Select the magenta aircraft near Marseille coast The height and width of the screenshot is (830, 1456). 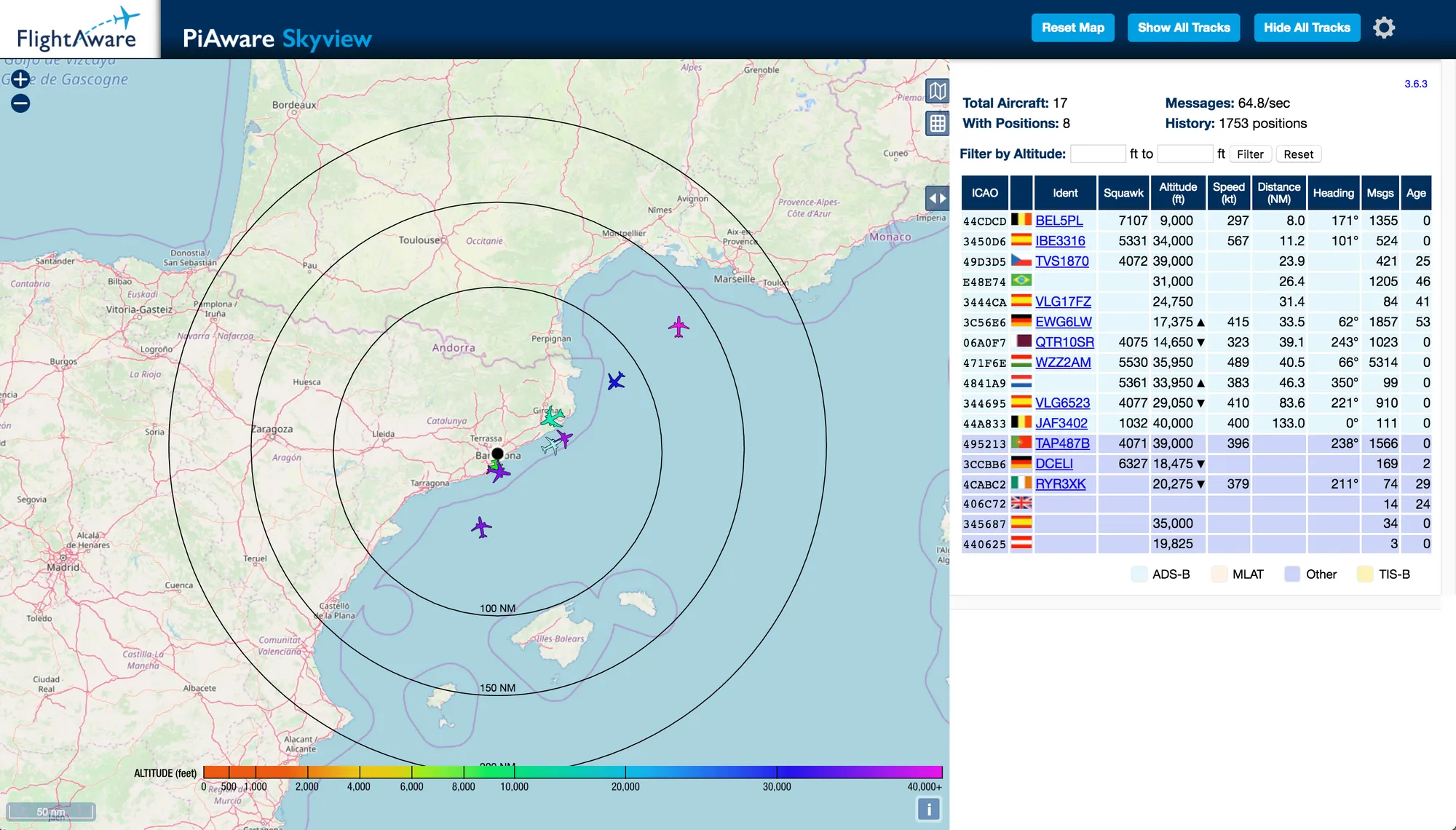click(x=678, y=327)
